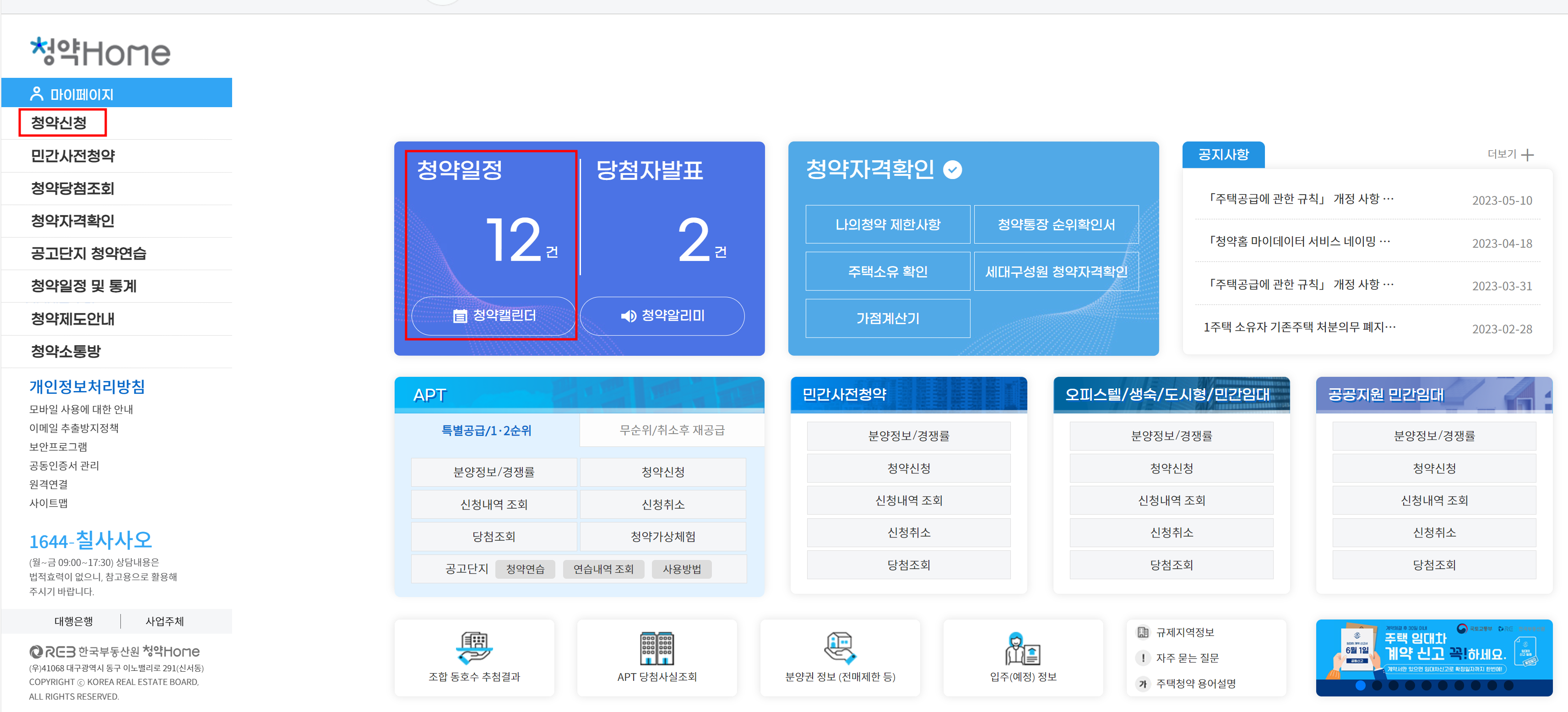Click the 마이페이지 person icon
Screen dimensions: 1568x712
click(37, 94)
